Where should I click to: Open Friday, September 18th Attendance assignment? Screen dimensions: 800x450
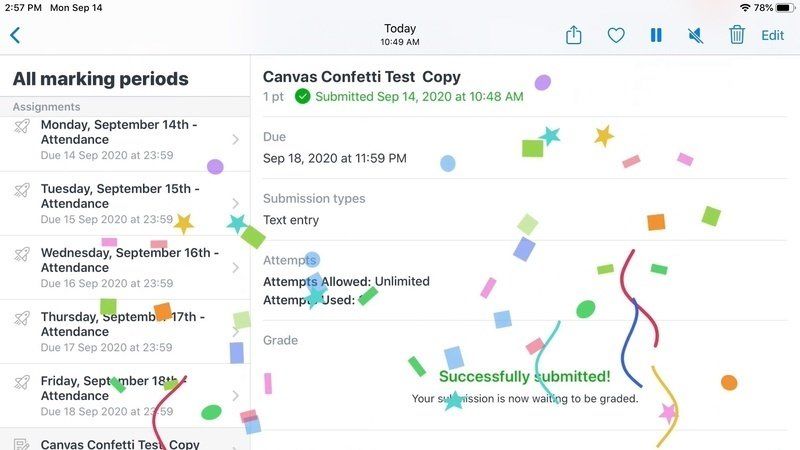click(x=120, y=395)
